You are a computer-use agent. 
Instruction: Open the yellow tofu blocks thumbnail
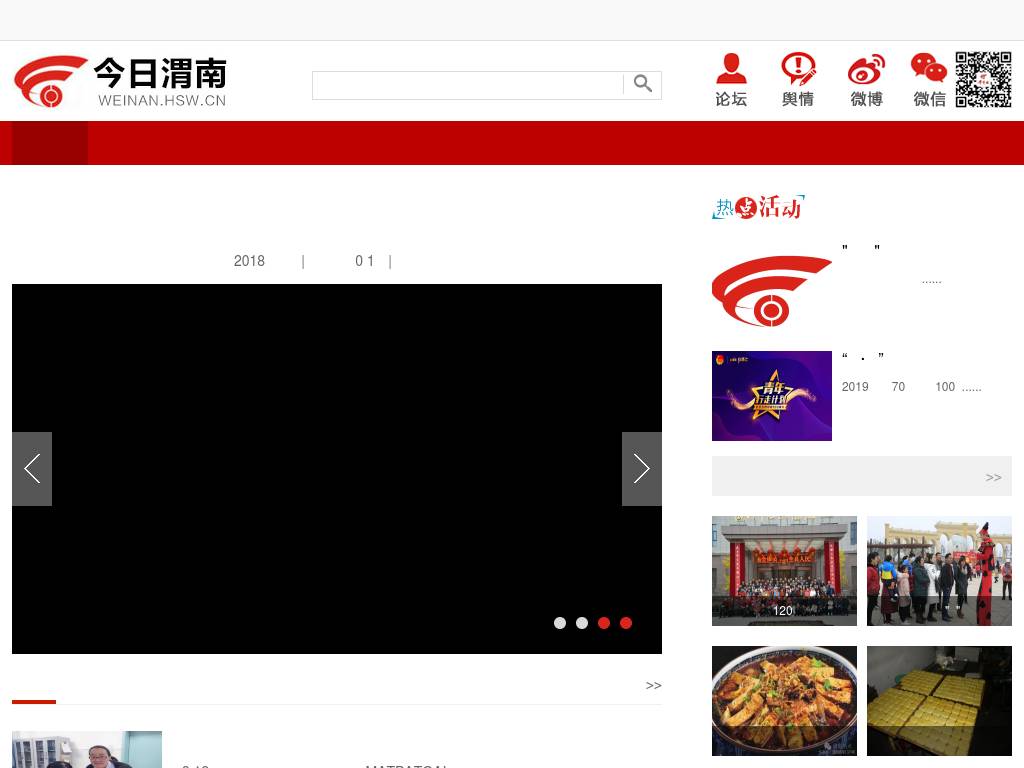[x=939, y=701]
